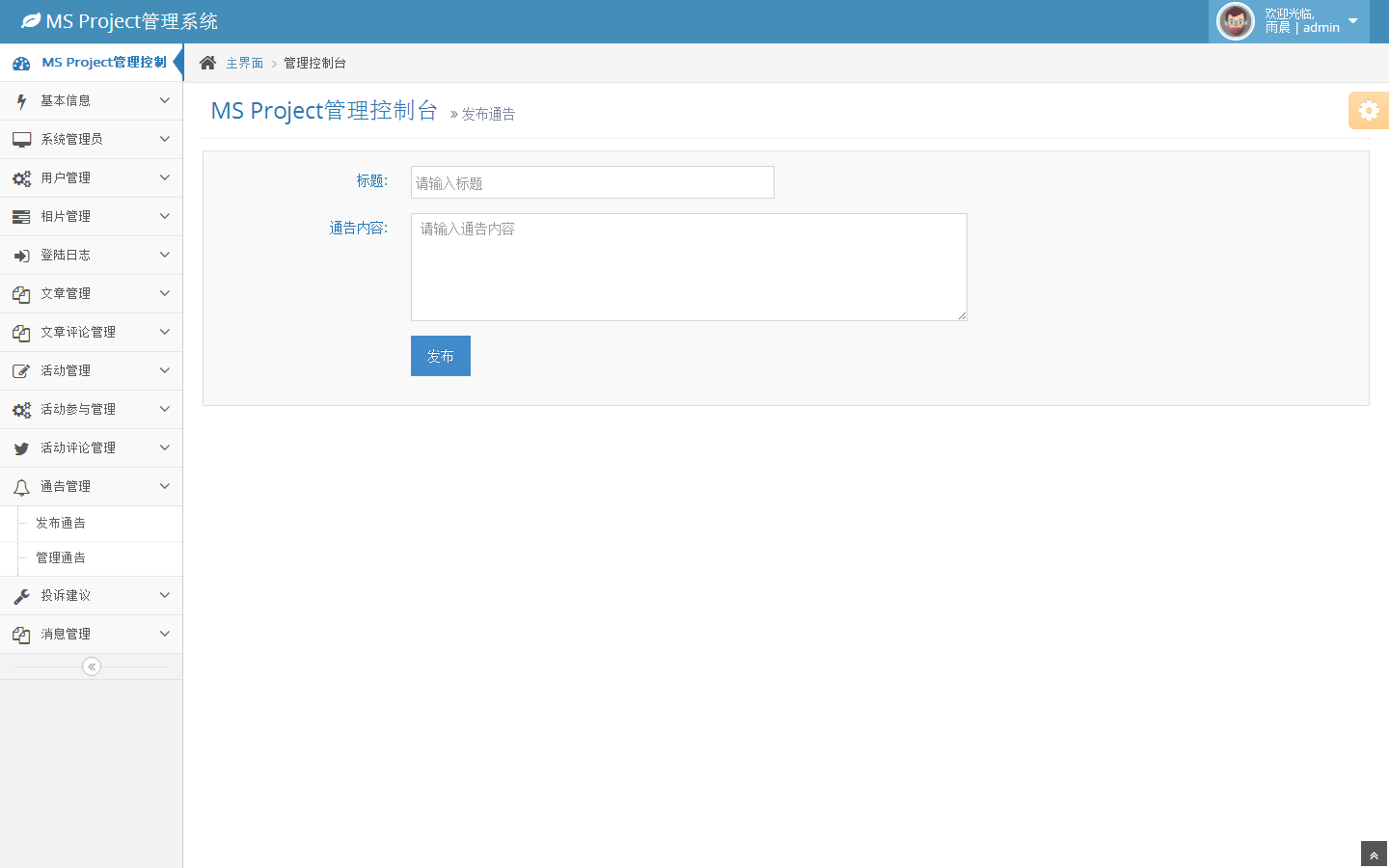Expand the 用户管理 menu chevron

[164, 177]
